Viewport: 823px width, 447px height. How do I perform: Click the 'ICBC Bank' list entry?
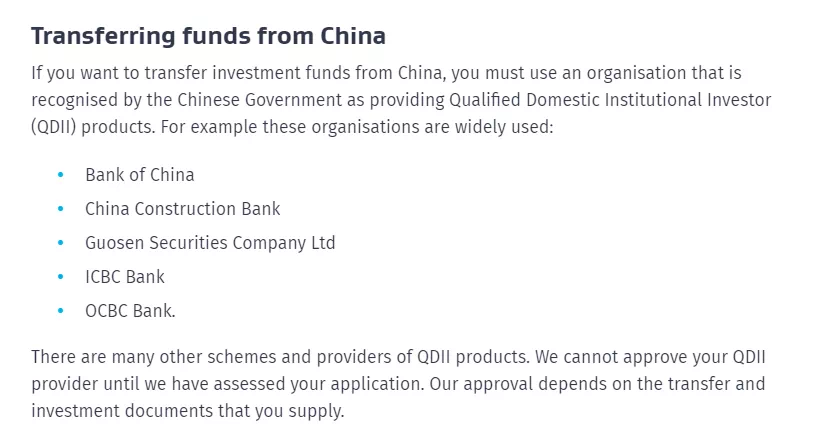tap(125, 277)
